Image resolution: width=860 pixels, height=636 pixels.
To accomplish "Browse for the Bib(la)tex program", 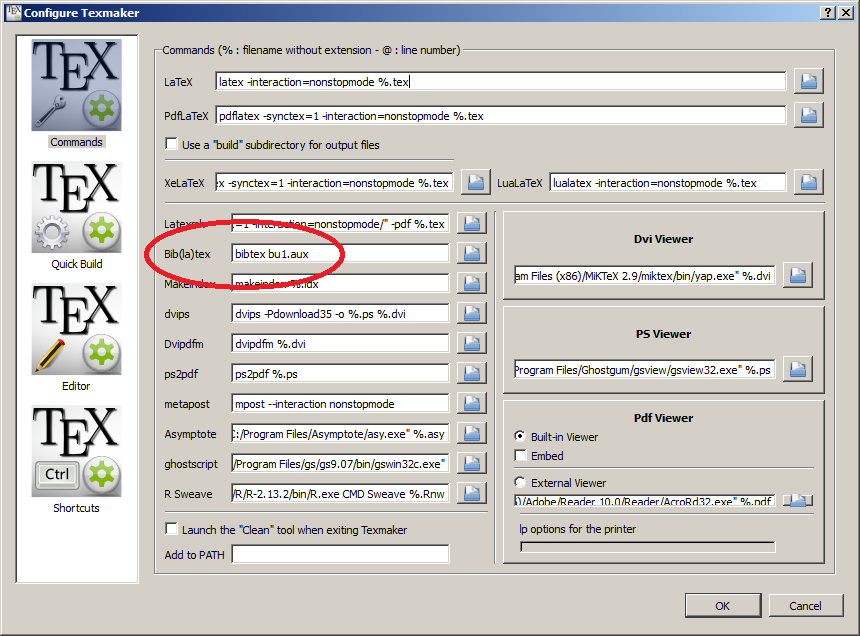I will (x=470, y=253).
